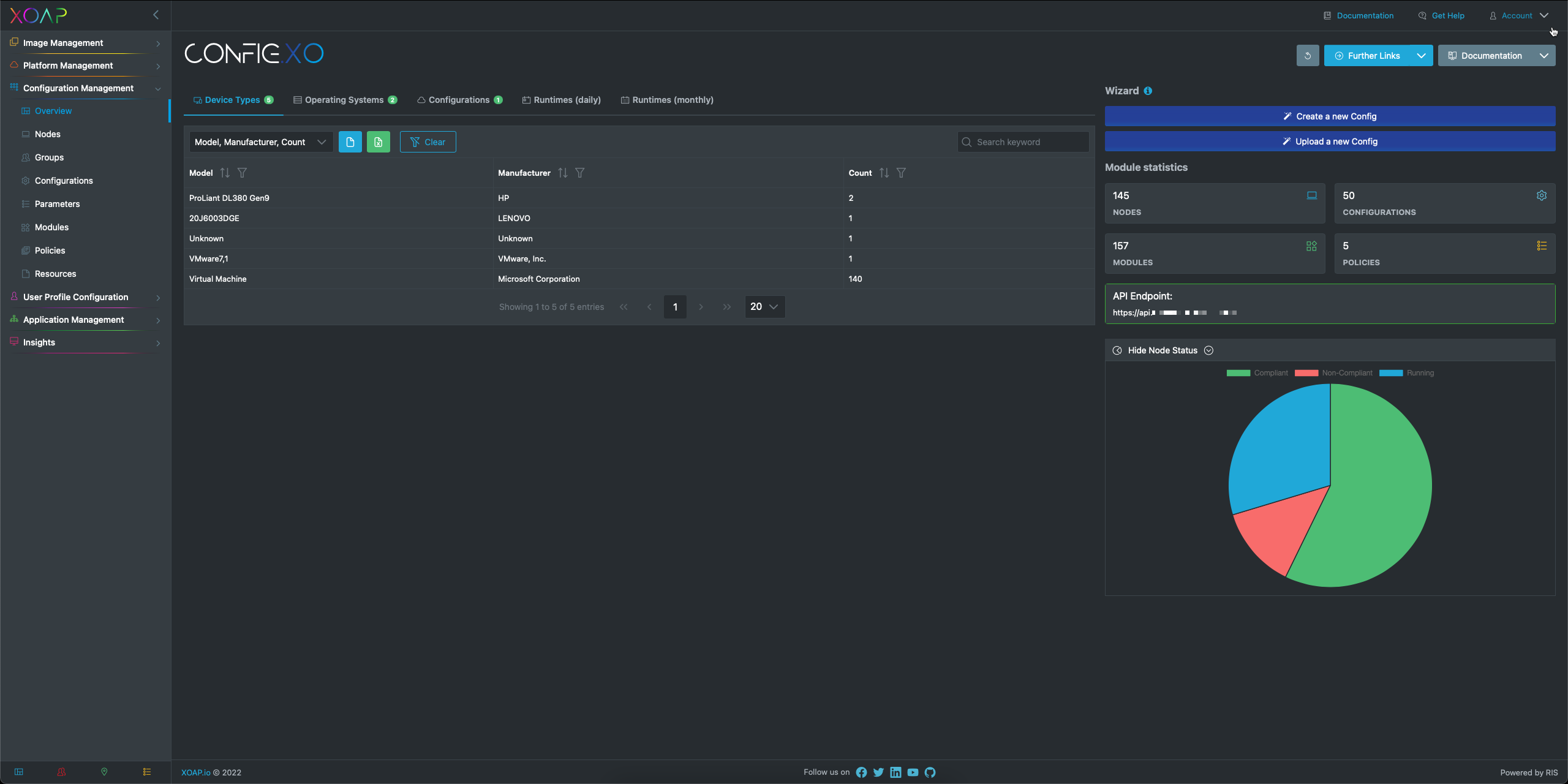The width and height of the screenshot is (1568, 784).
Task: Collapse the sidebar with the chevron
Action: coord(156,15)
